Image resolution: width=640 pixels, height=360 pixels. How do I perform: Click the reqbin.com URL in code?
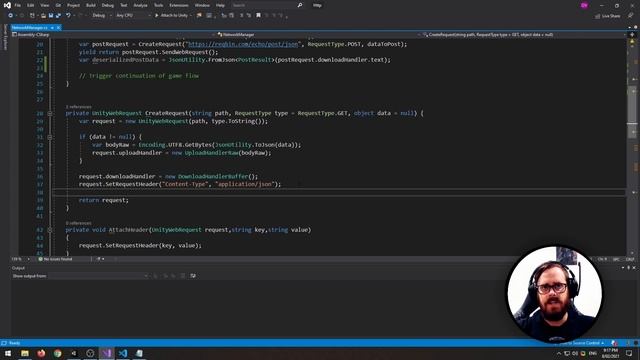coord(243,44)
